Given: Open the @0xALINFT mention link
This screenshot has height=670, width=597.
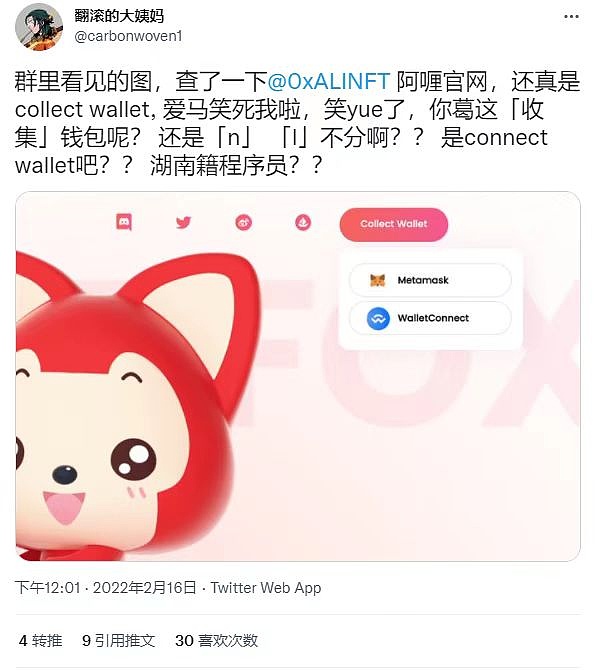Looking at the screenshot, I should 329,81.
